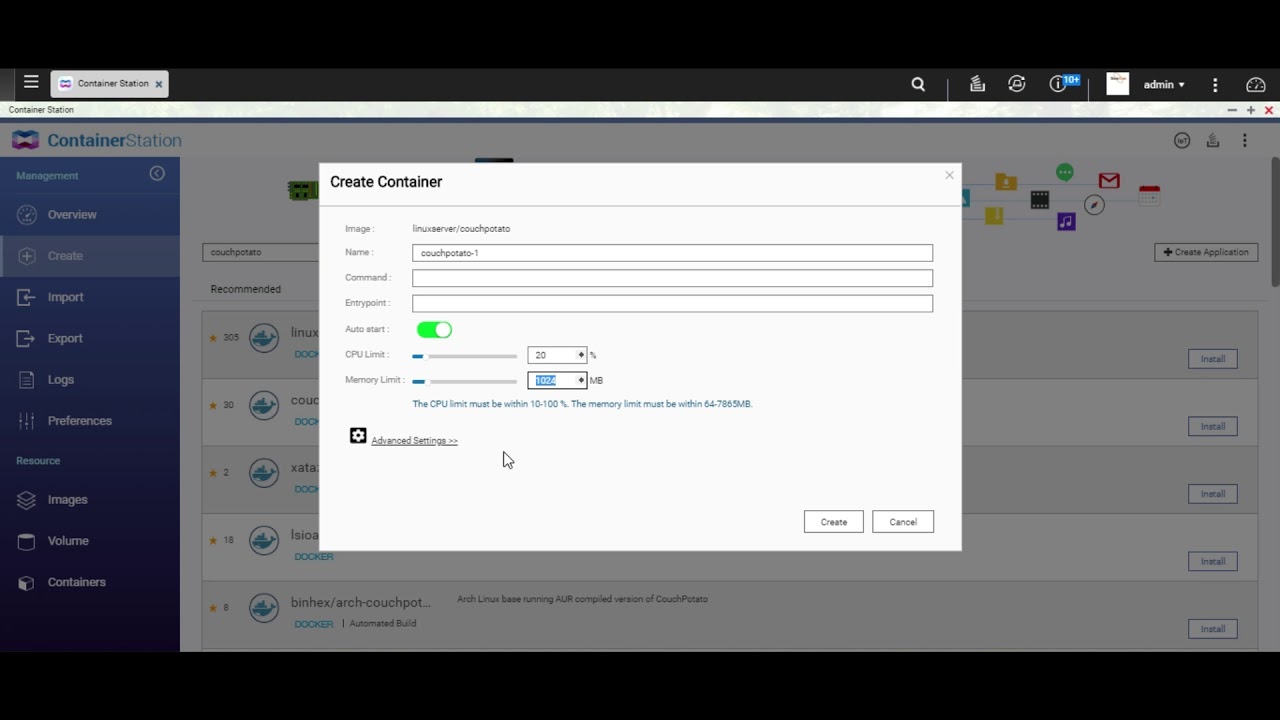Focus the Command input field

[672, 278]
